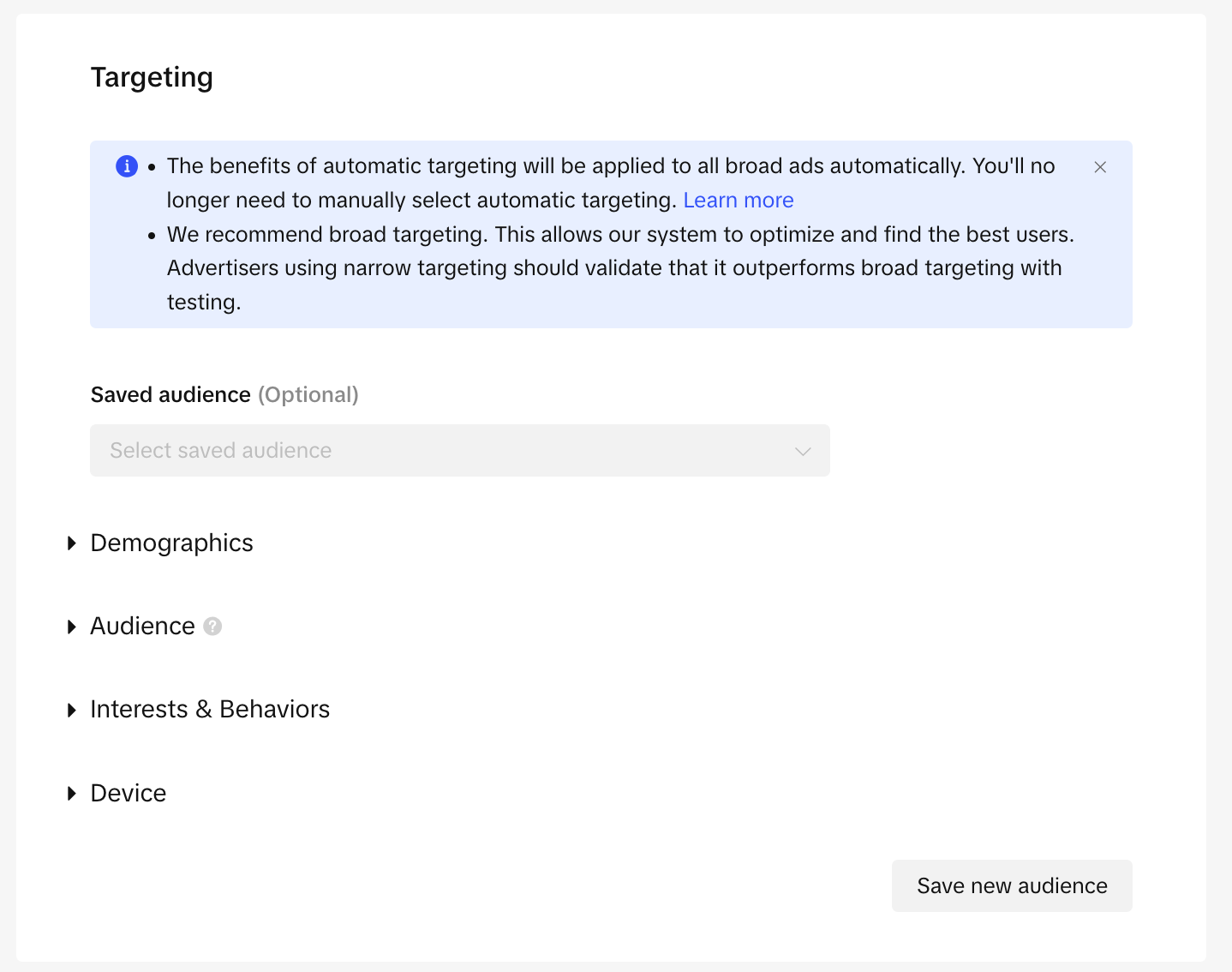The image size is (1232, 972).
Task: Click the chevron in saved audience field
Action: [803, 451]
